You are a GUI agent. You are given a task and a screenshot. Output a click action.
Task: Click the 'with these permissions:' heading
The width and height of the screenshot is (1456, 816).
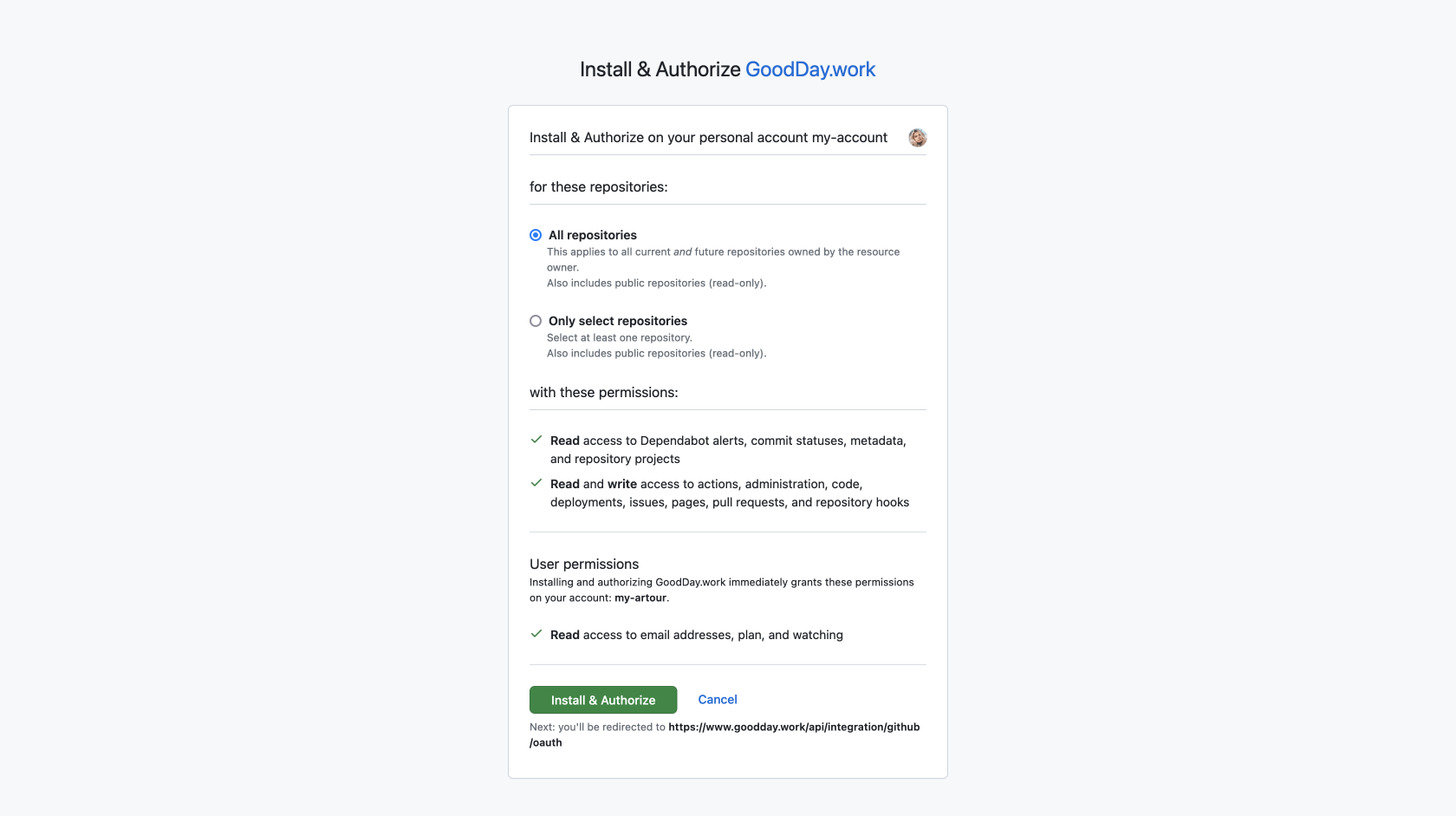click(604, 393)
